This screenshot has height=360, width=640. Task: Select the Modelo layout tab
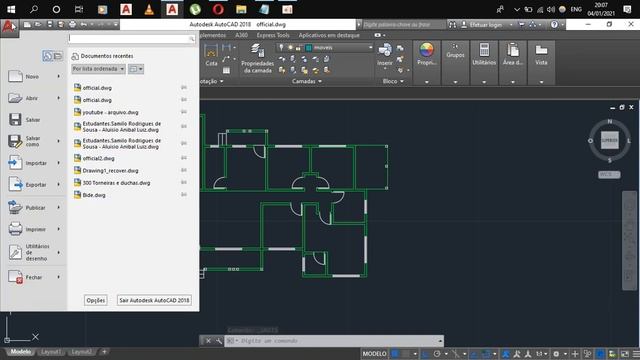tap(20, 352)
